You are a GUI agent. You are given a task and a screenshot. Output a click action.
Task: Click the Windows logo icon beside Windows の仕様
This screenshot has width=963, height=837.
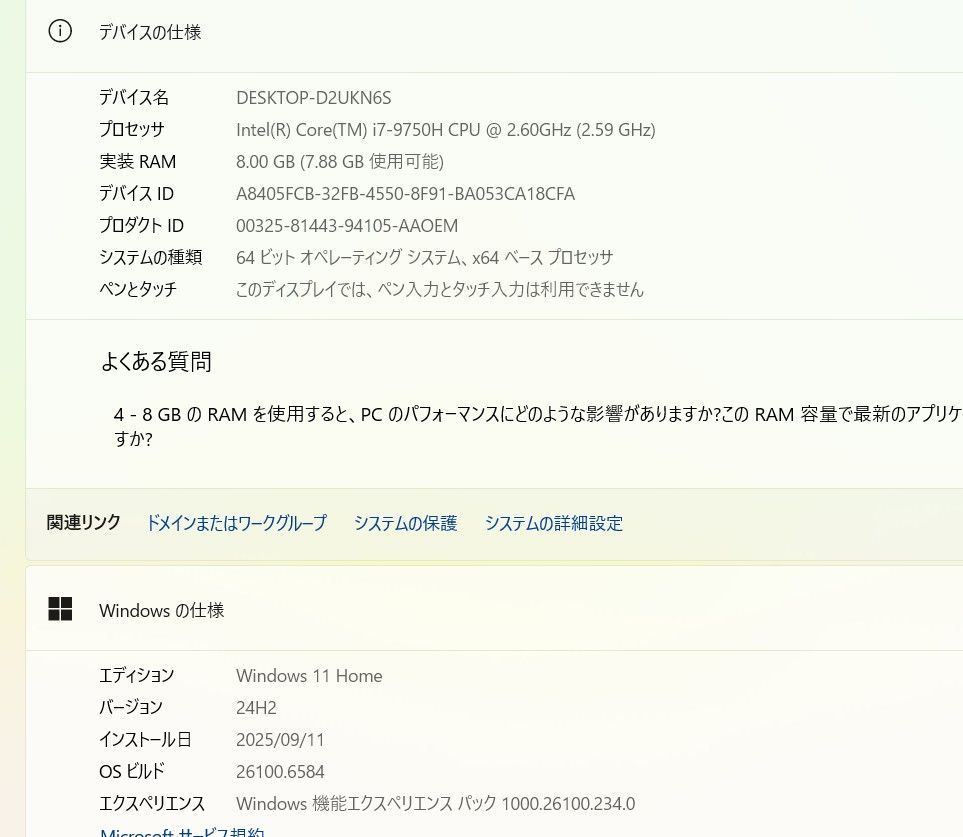point(60,609)
